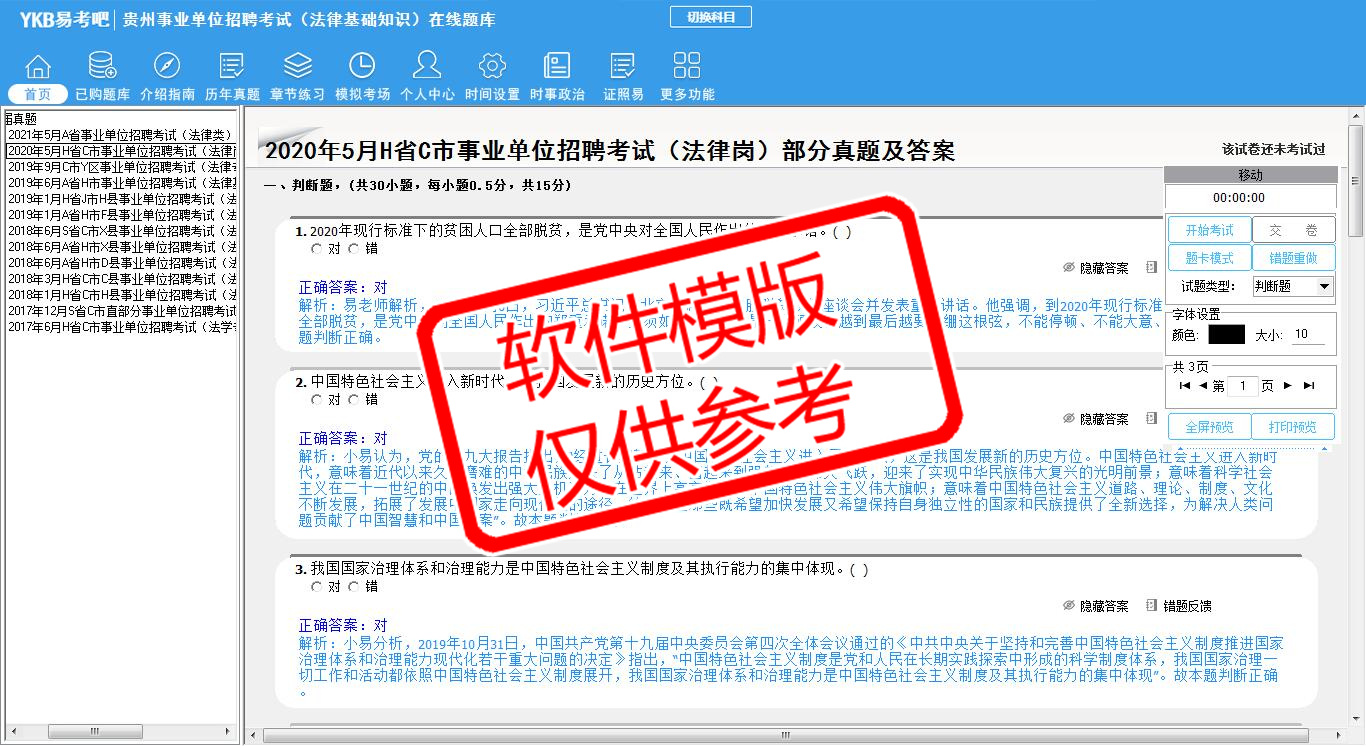Jump to last page arrow
The image size is (1366, 746).
pos(1309,386)
